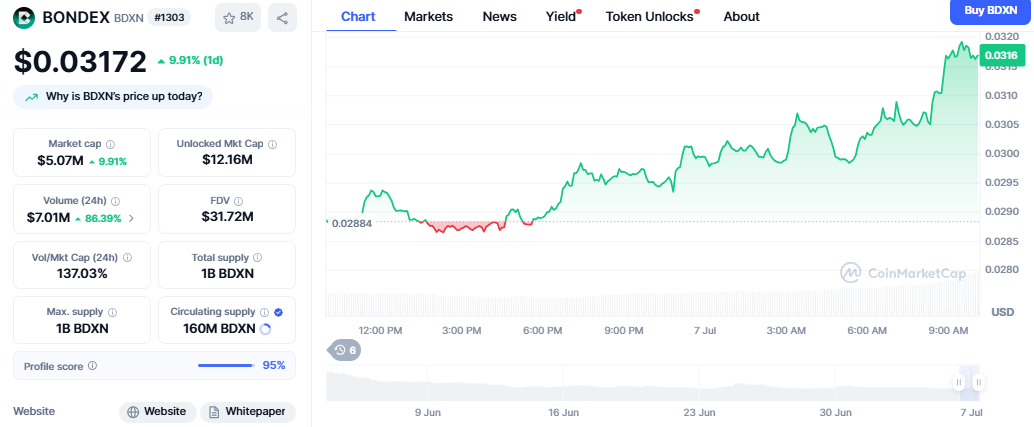Screen dimensions: 1034x427
Task: Show info tooltip for Profile score
Action: click(x=92, y=365)
